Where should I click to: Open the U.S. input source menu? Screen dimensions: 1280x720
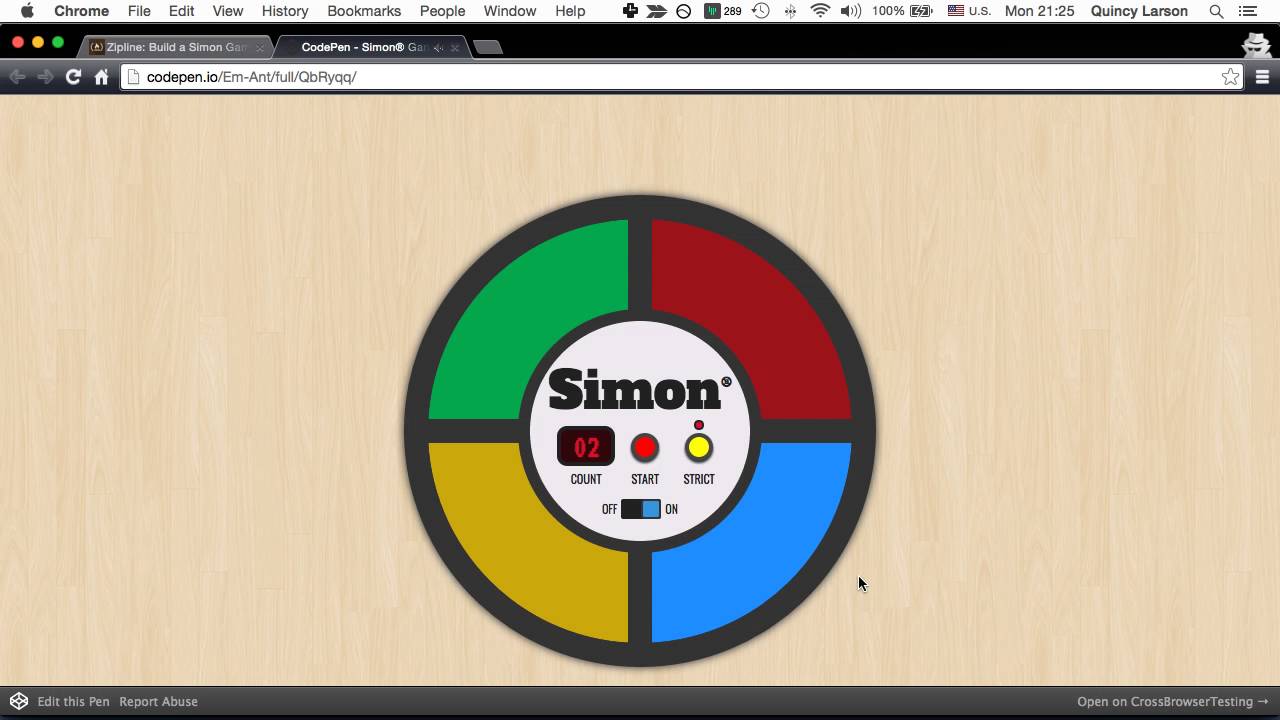pyautogui.click(x=969, y=11)
